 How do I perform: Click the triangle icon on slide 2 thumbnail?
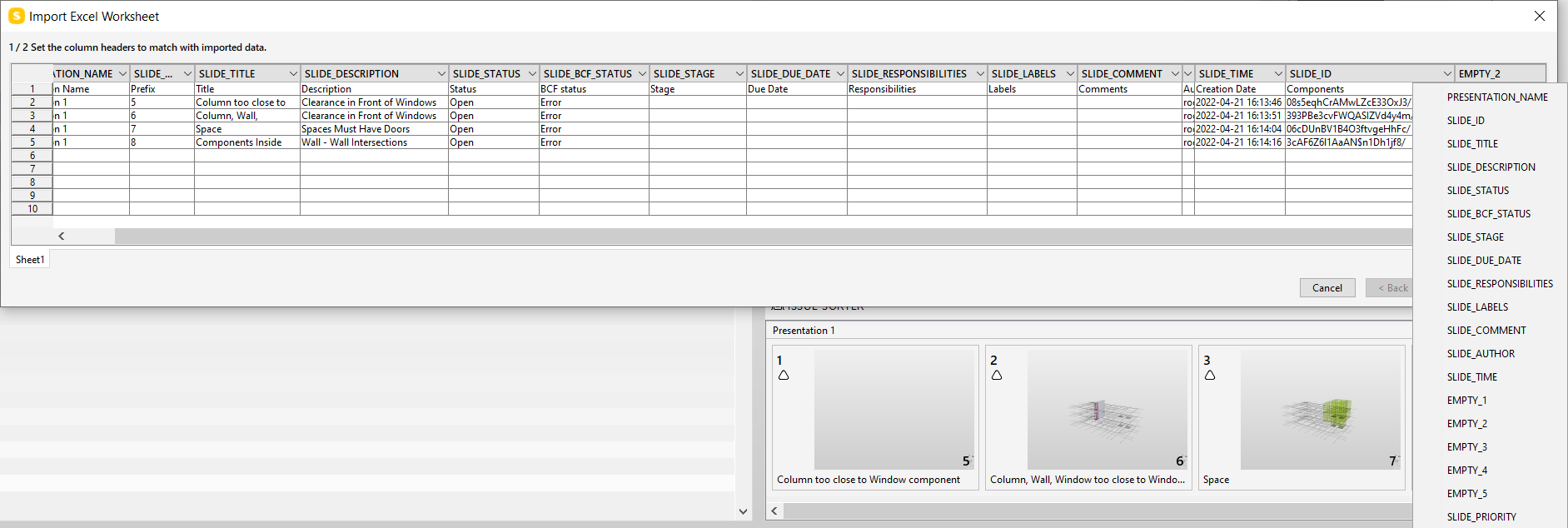(997, 376)
